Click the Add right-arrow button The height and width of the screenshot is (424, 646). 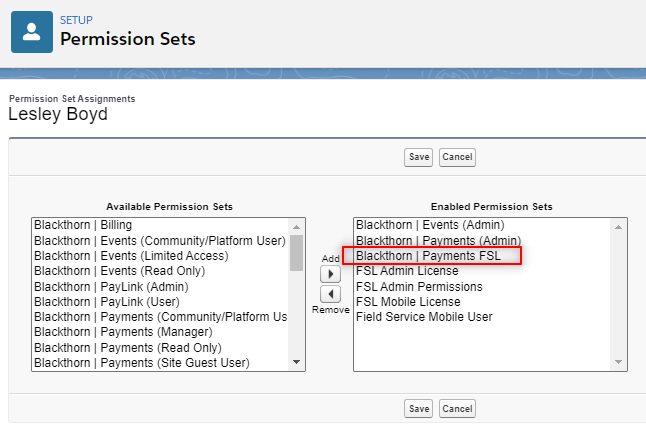tap(330, 274)
